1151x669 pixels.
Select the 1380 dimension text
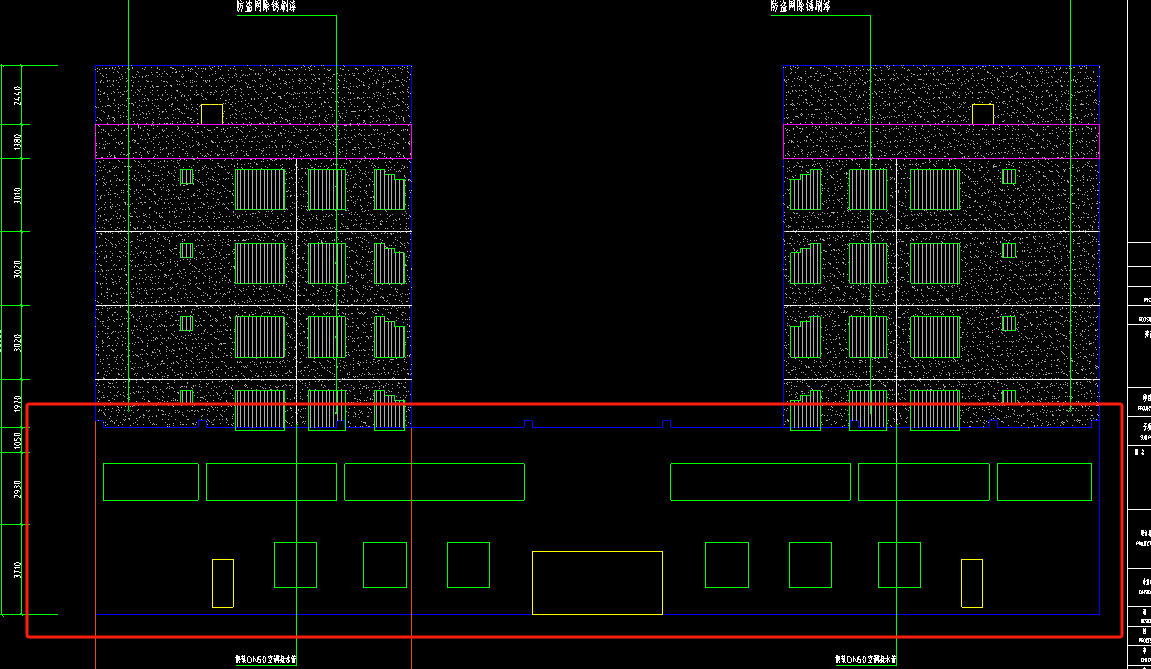pos(18,142)
